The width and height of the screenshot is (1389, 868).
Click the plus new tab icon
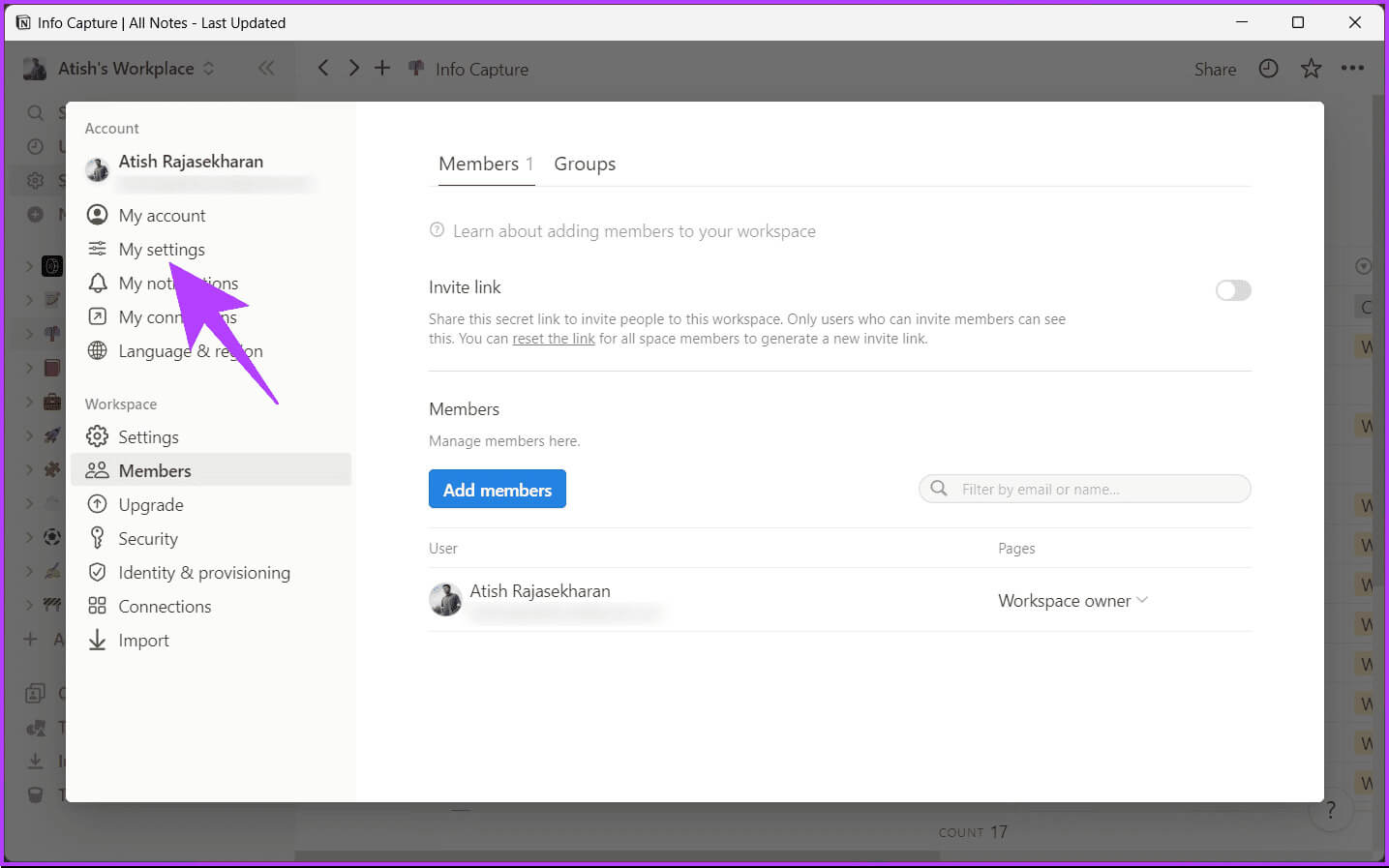[x=382, y=68]
